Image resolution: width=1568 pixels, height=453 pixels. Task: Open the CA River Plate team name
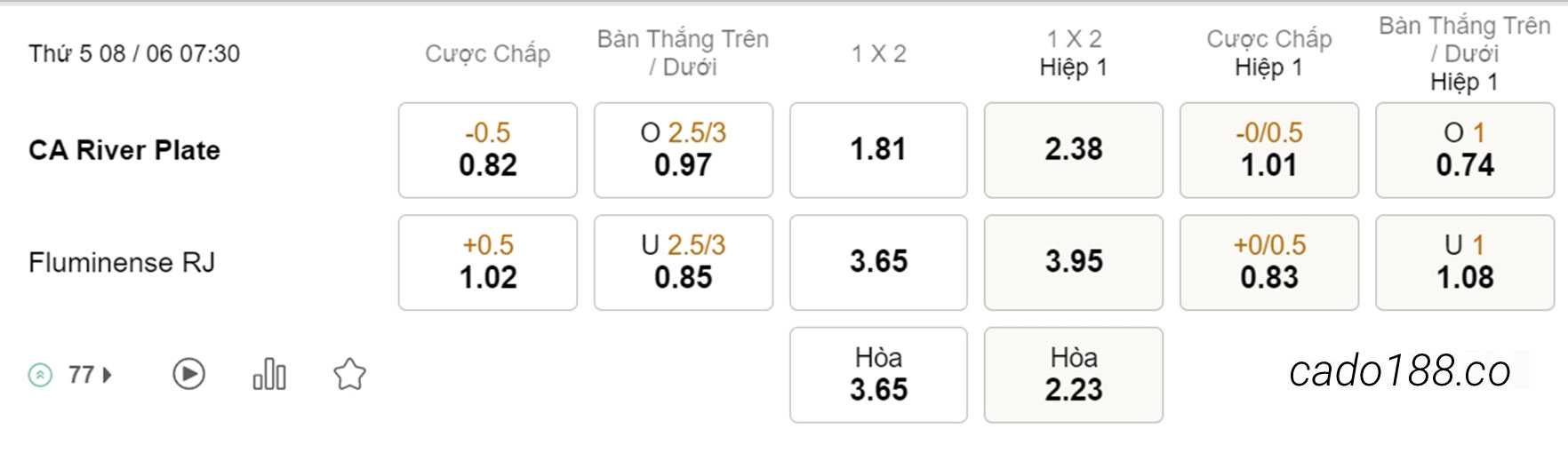click(x=124, y=150)
